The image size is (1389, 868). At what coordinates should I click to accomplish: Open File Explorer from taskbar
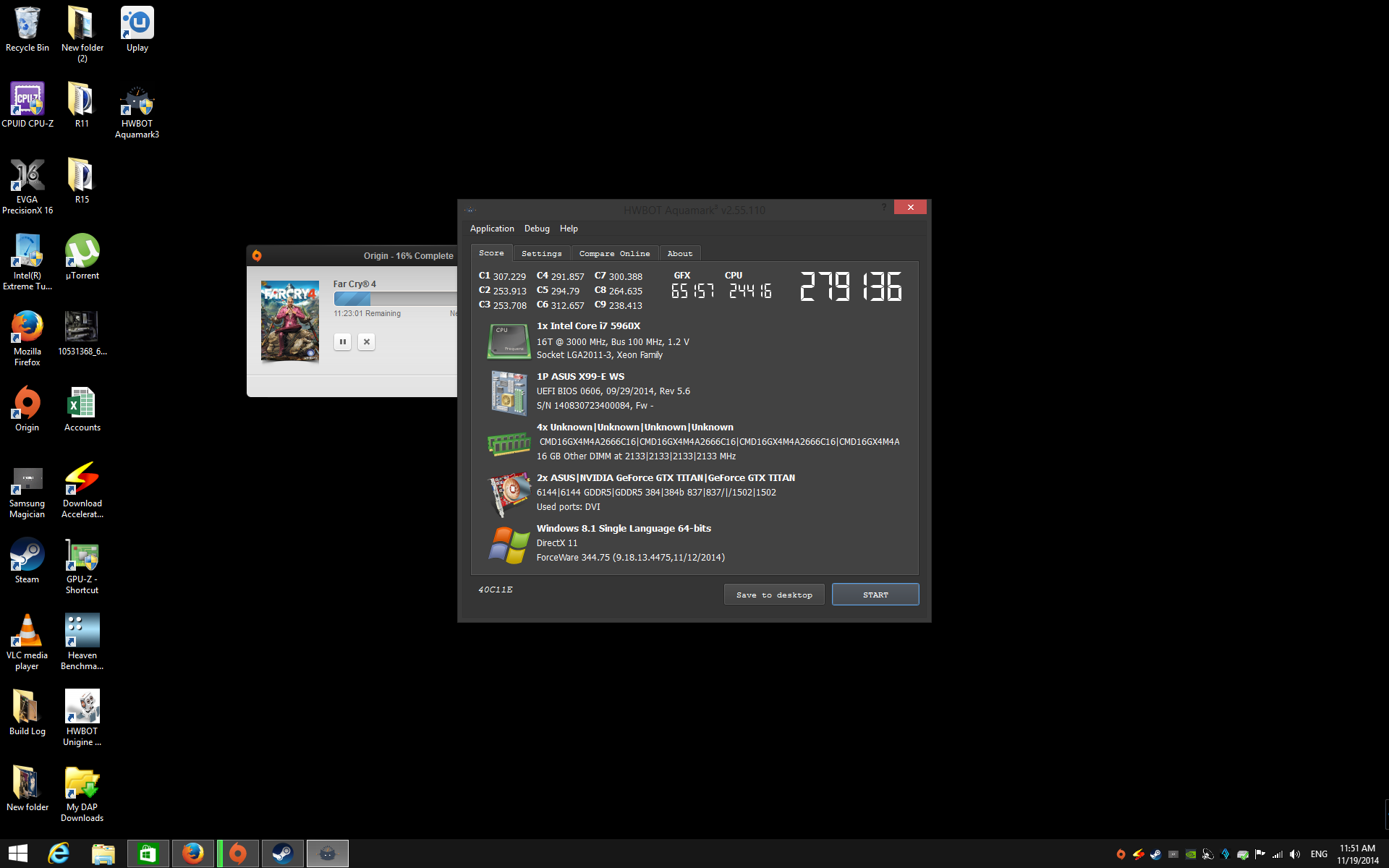(x=103, y=854)
